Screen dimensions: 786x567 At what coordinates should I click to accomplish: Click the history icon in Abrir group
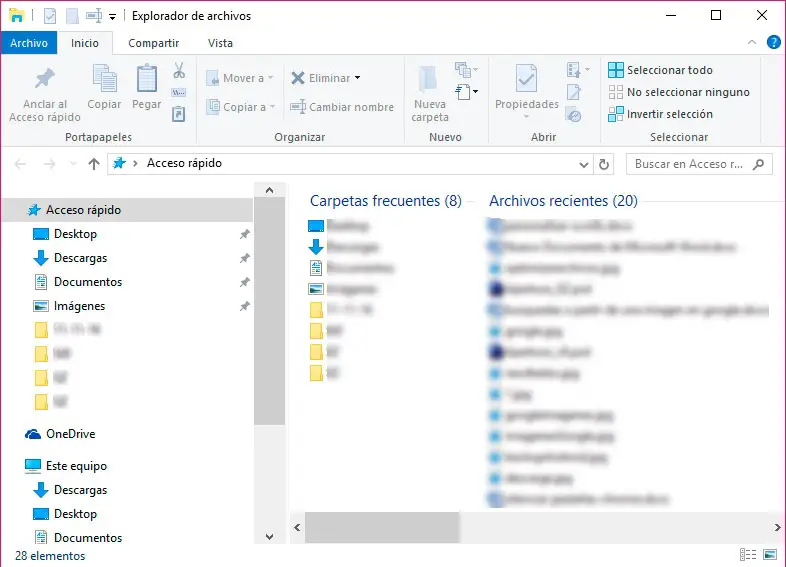pos(573,115)
